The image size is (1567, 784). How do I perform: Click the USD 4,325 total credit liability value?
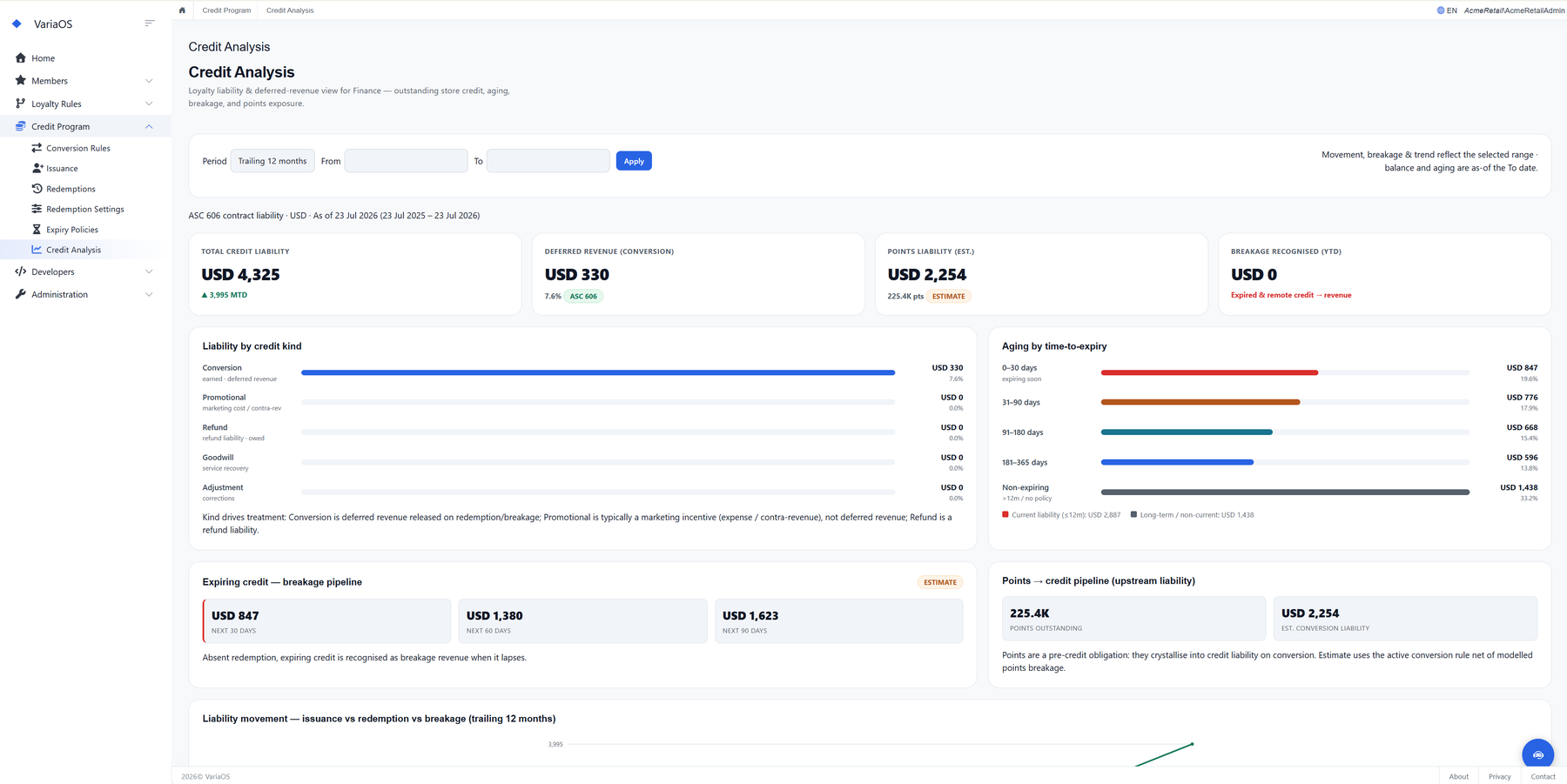[240, 274]
